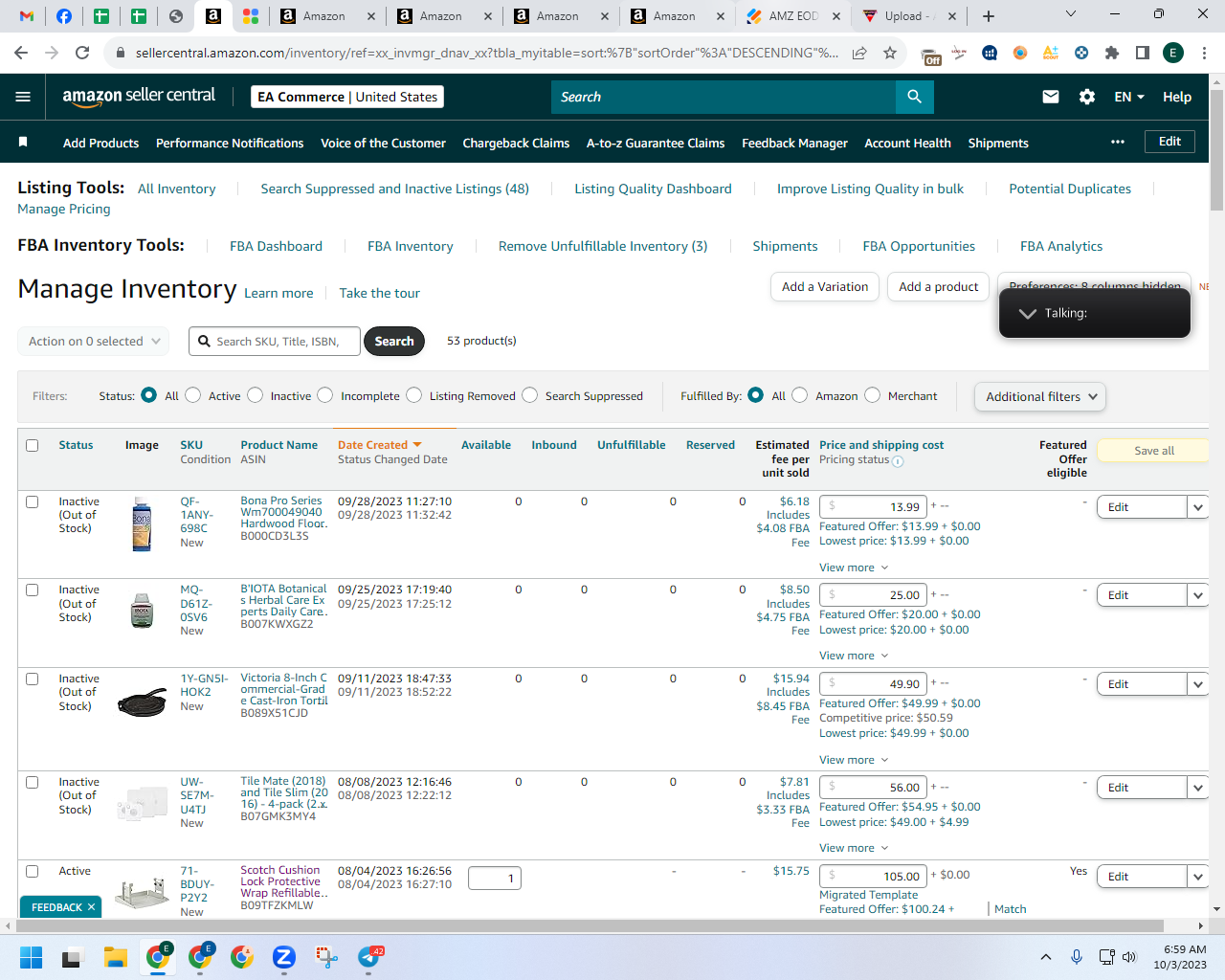
Task: Click the pricing status info icon
Action: pos(898,461)
